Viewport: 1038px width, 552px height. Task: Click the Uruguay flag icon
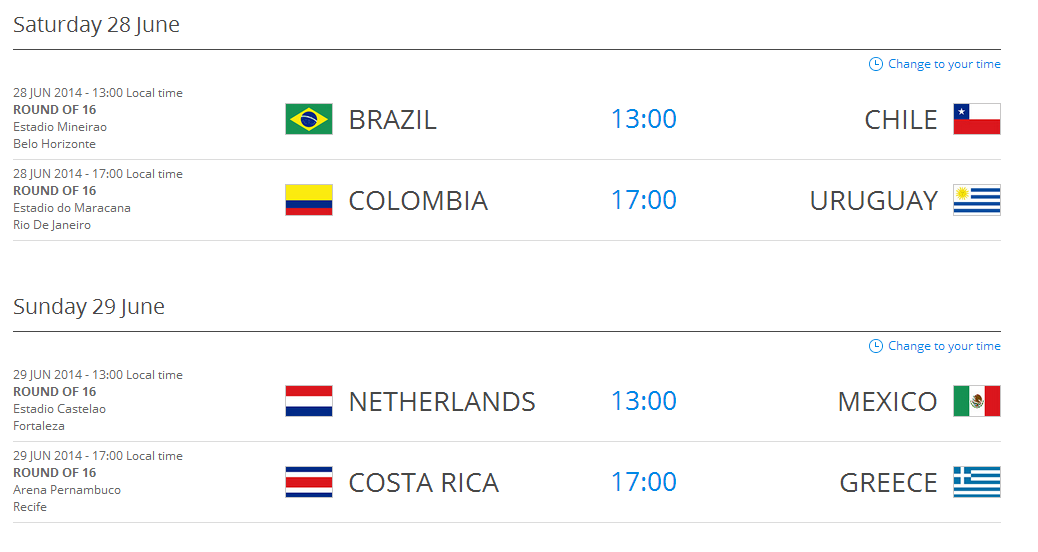pos(976,200)
